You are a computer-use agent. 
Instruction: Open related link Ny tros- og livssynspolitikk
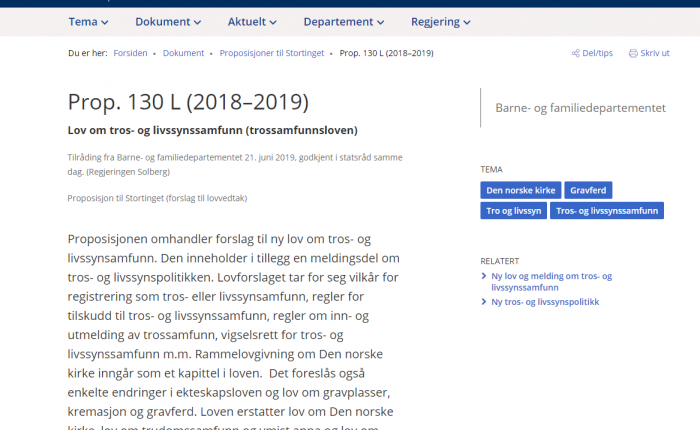545,302
